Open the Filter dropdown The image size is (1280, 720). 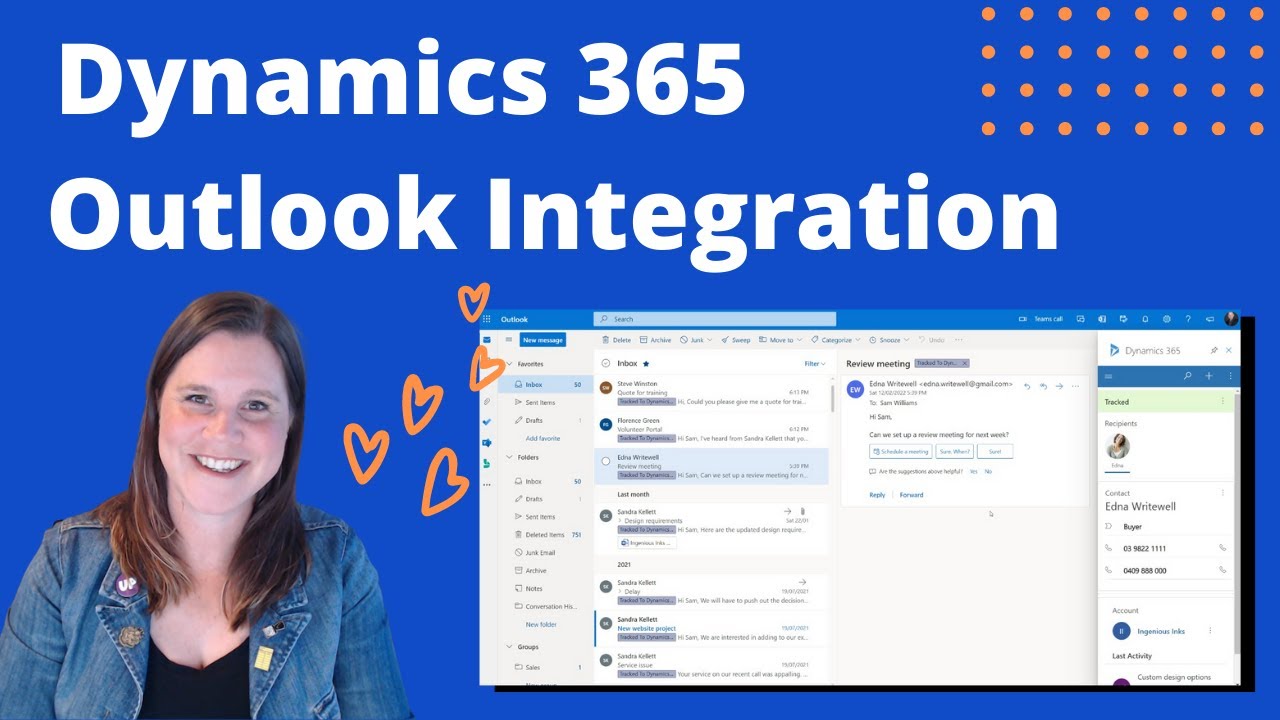click(815, 364)
